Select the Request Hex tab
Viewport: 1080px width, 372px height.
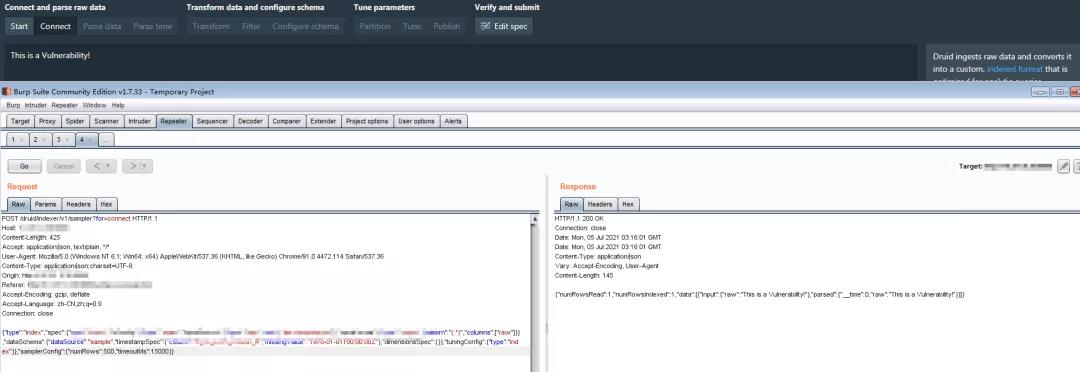click(x=106, y=204)
